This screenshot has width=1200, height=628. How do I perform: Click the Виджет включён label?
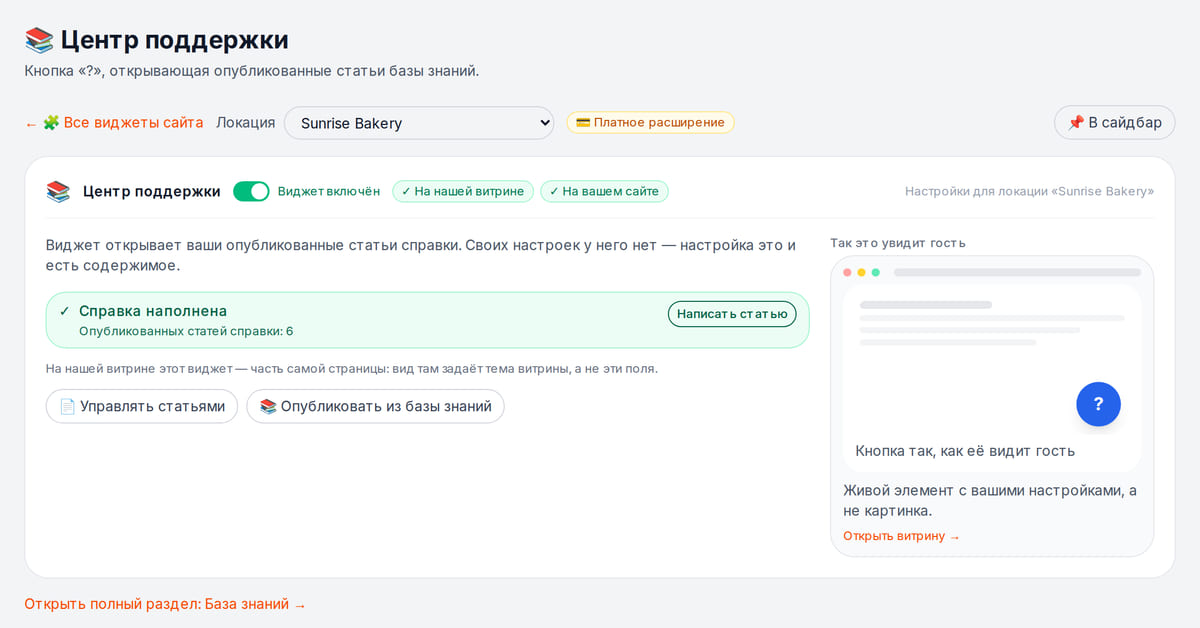(x=329, y=191)
